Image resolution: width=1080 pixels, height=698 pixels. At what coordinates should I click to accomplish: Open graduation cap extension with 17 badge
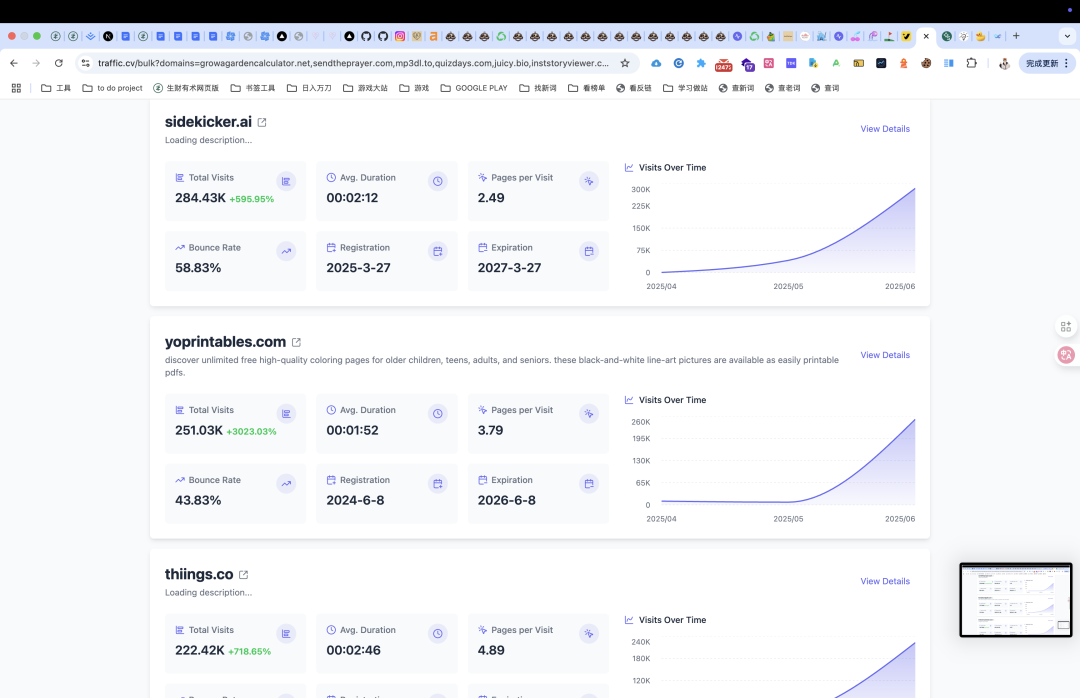click(x=747, y=64)
